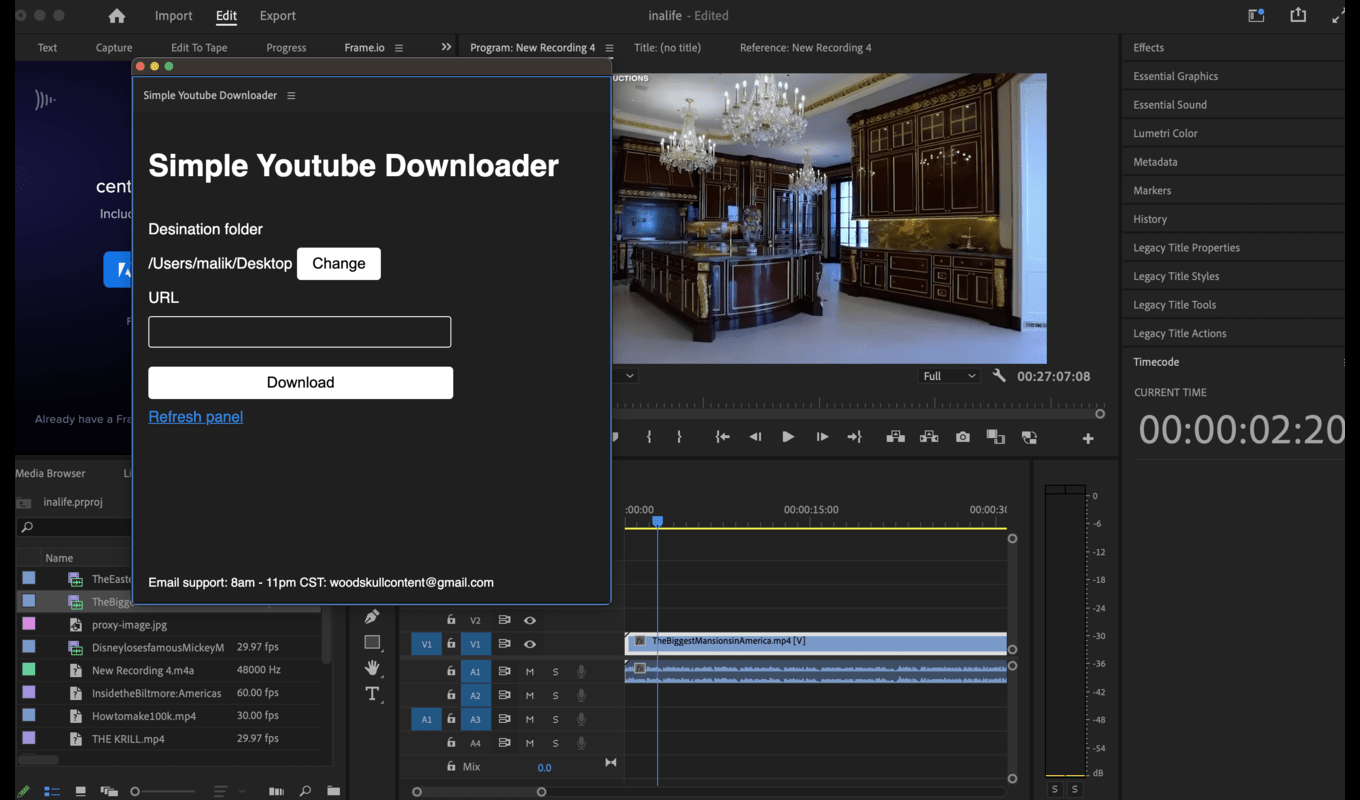The image size is (1360, 800).
Task: Open Frame.io panel hamburger menu
Action: [399, 48]
